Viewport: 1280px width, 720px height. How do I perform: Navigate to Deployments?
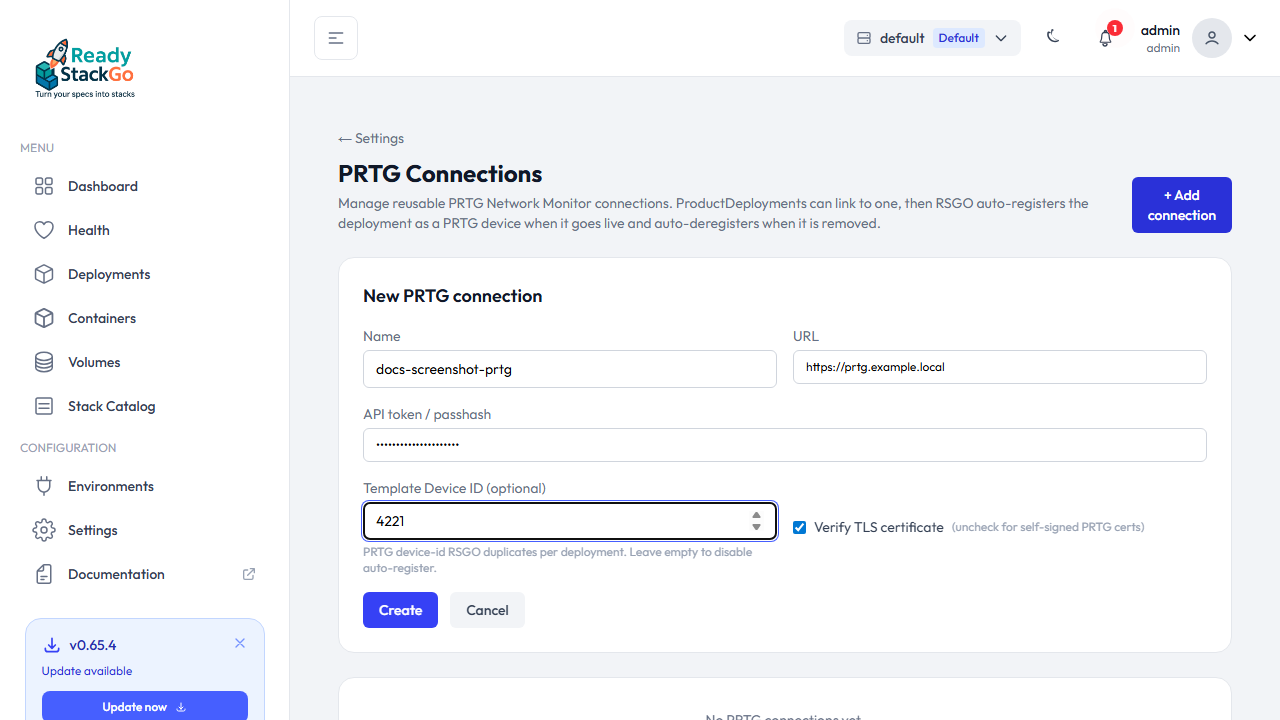point(145,274)
